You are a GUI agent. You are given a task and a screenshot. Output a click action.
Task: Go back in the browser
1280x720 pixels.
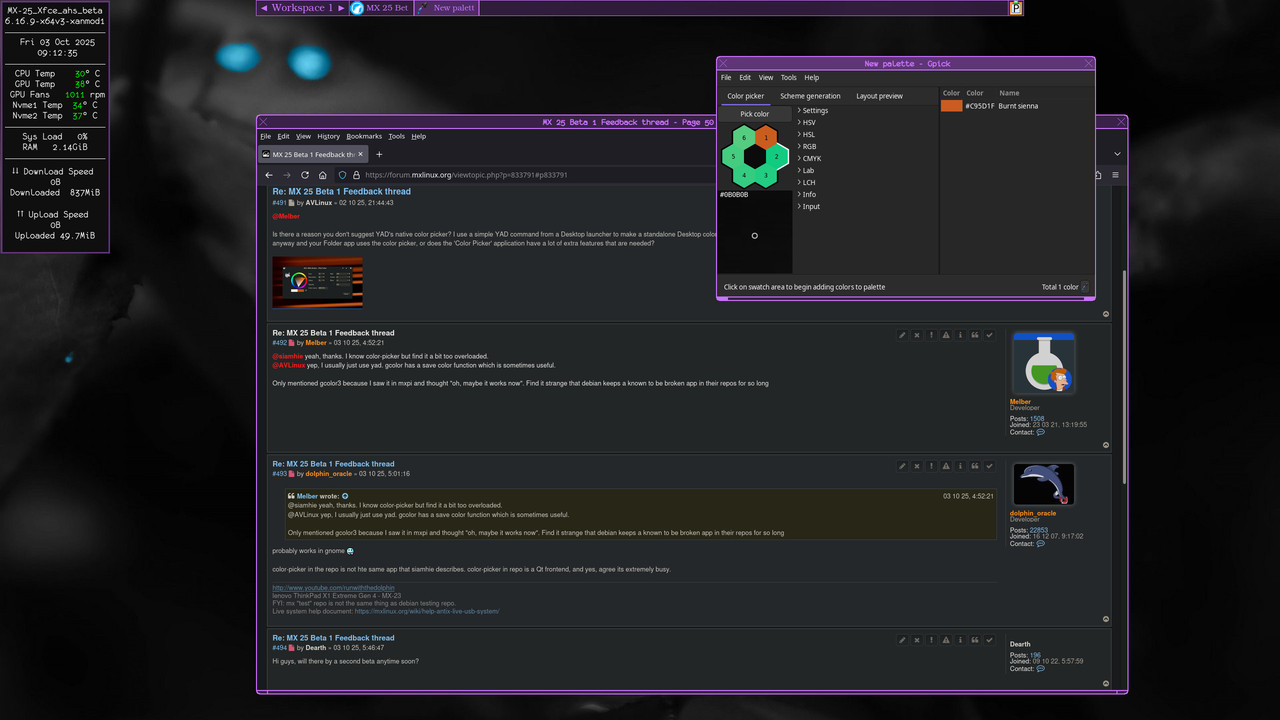coord(269,175)
